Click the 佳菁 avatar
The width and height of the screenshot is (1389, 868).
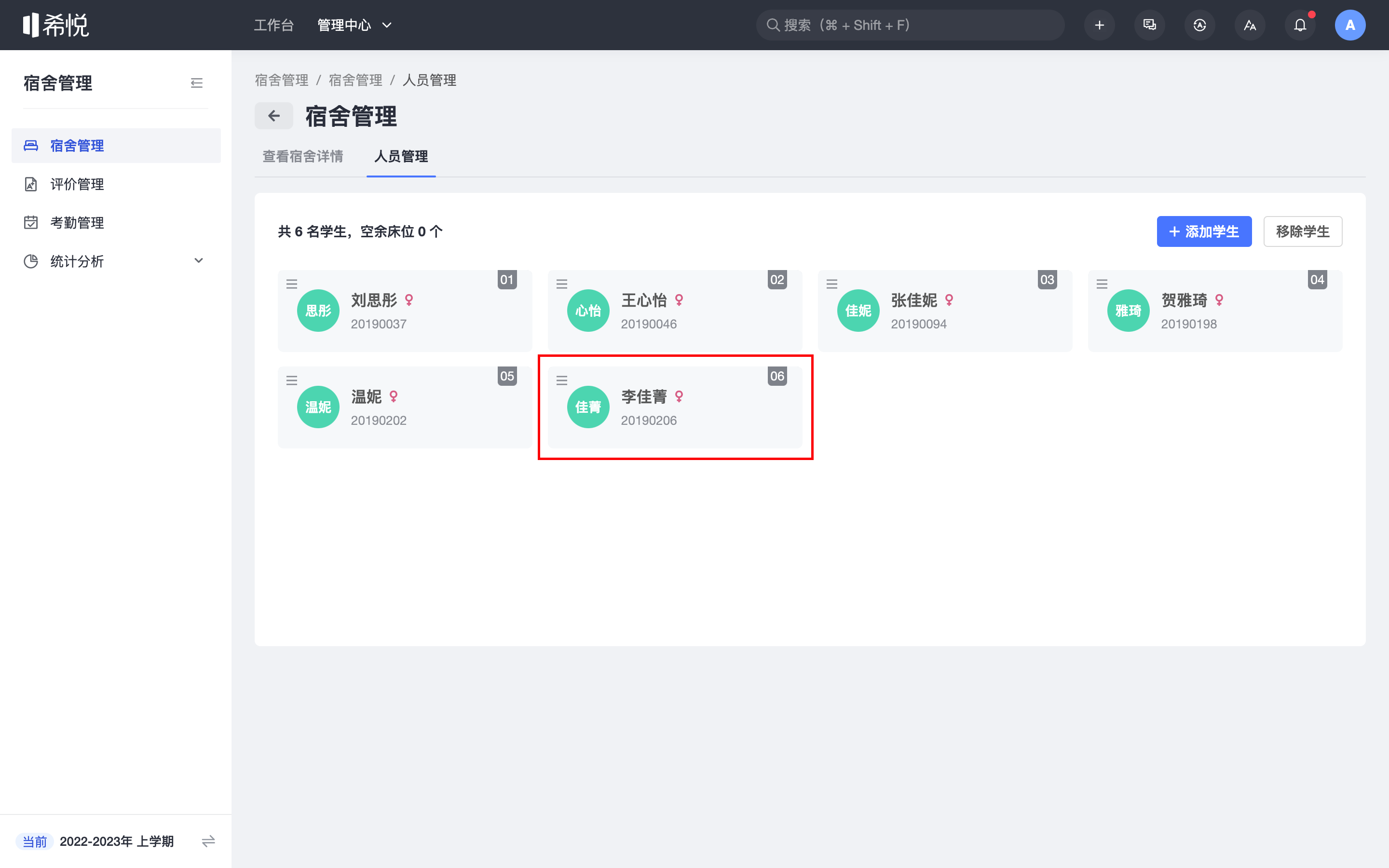(588, 407)
